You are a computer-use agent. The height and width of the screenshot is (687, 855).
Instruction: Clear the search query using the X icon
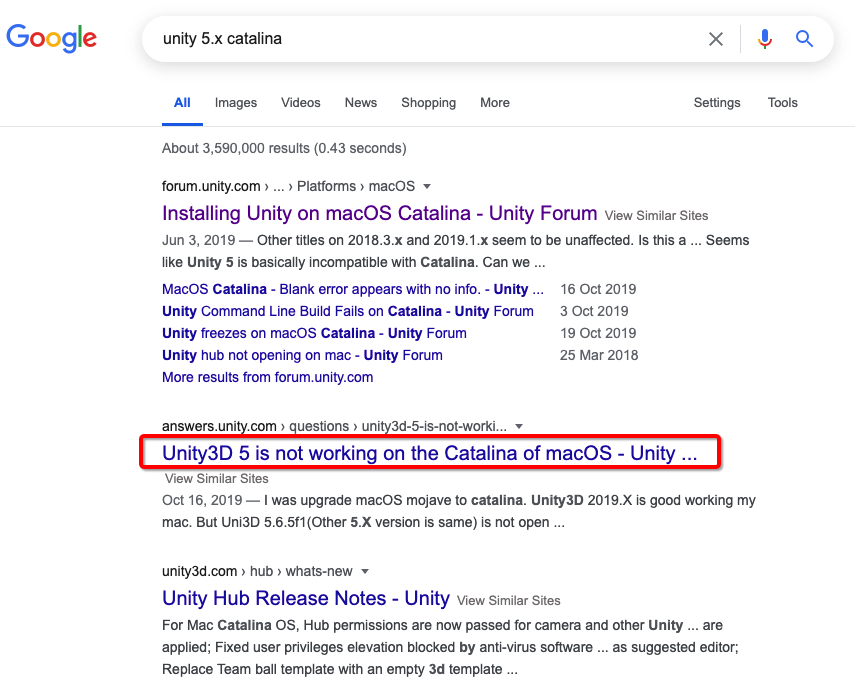coord(716,38)
